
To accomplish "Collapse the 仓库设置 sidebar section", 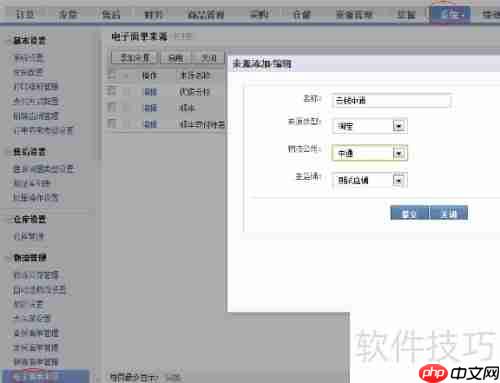I will click(x=29, y=219).
